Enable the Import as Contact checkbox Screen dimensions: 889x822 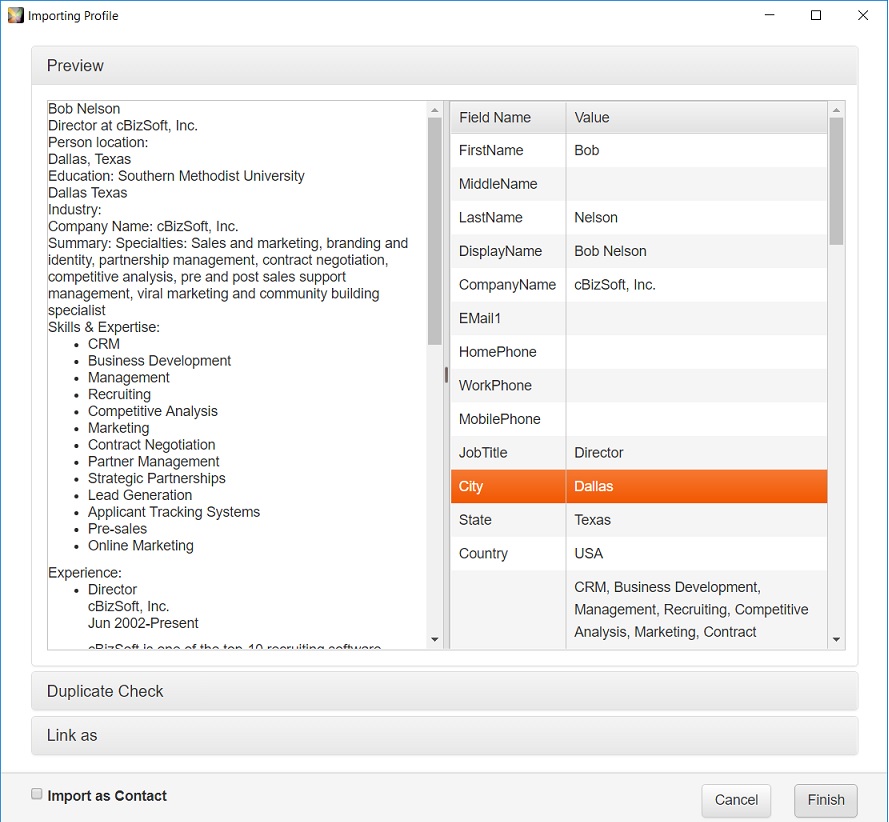tap(37, 794)
